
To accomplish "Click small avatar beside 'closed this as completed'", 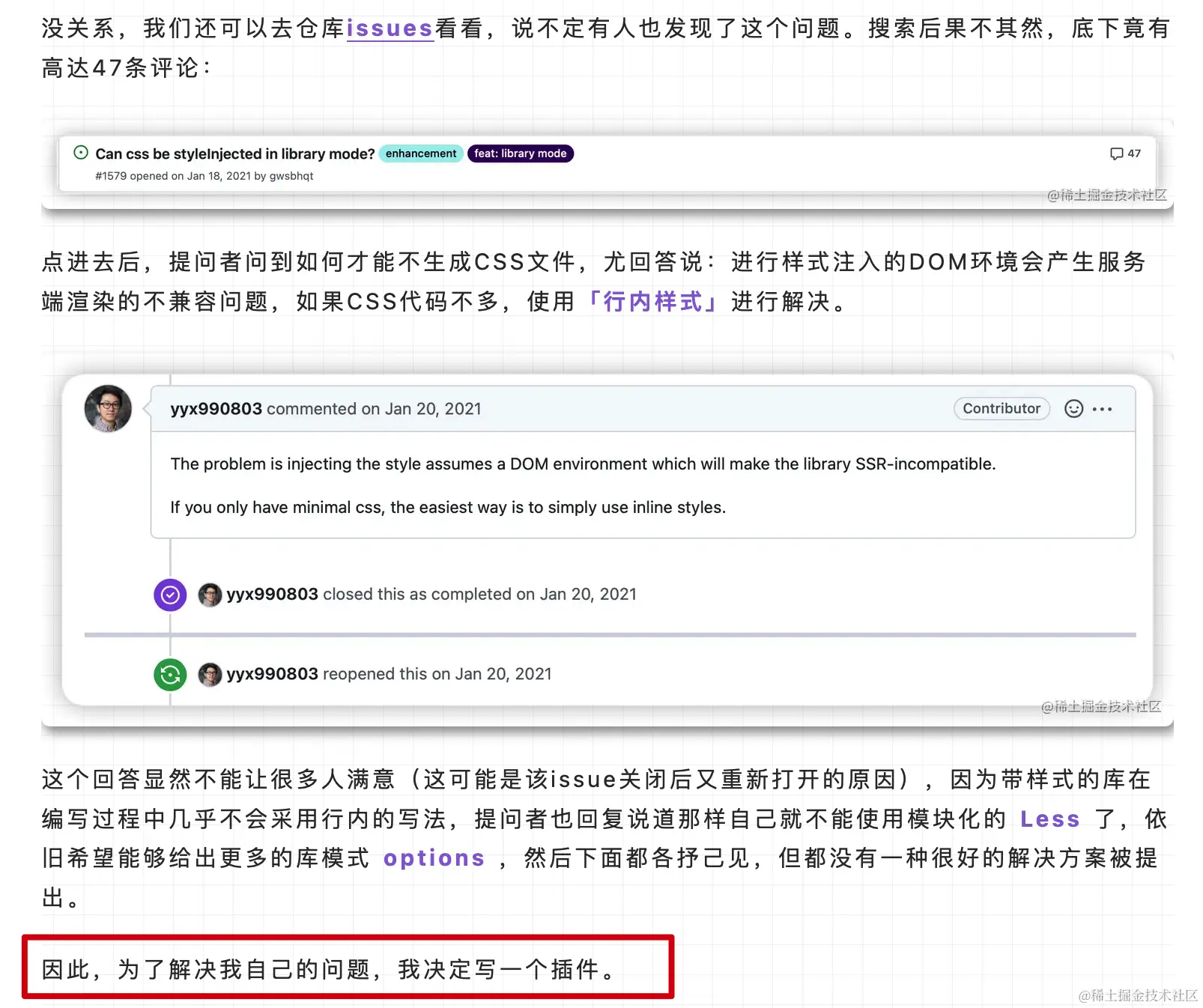I will click(x=210, y=595).
